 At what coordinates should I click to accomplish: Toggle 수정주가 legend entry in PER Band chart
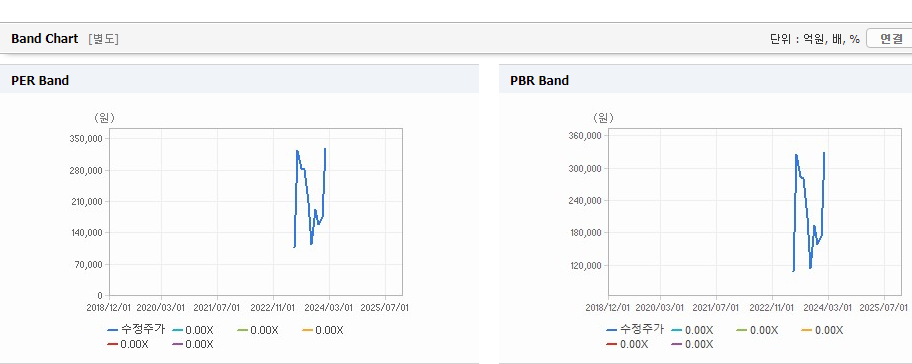point(136,330)
